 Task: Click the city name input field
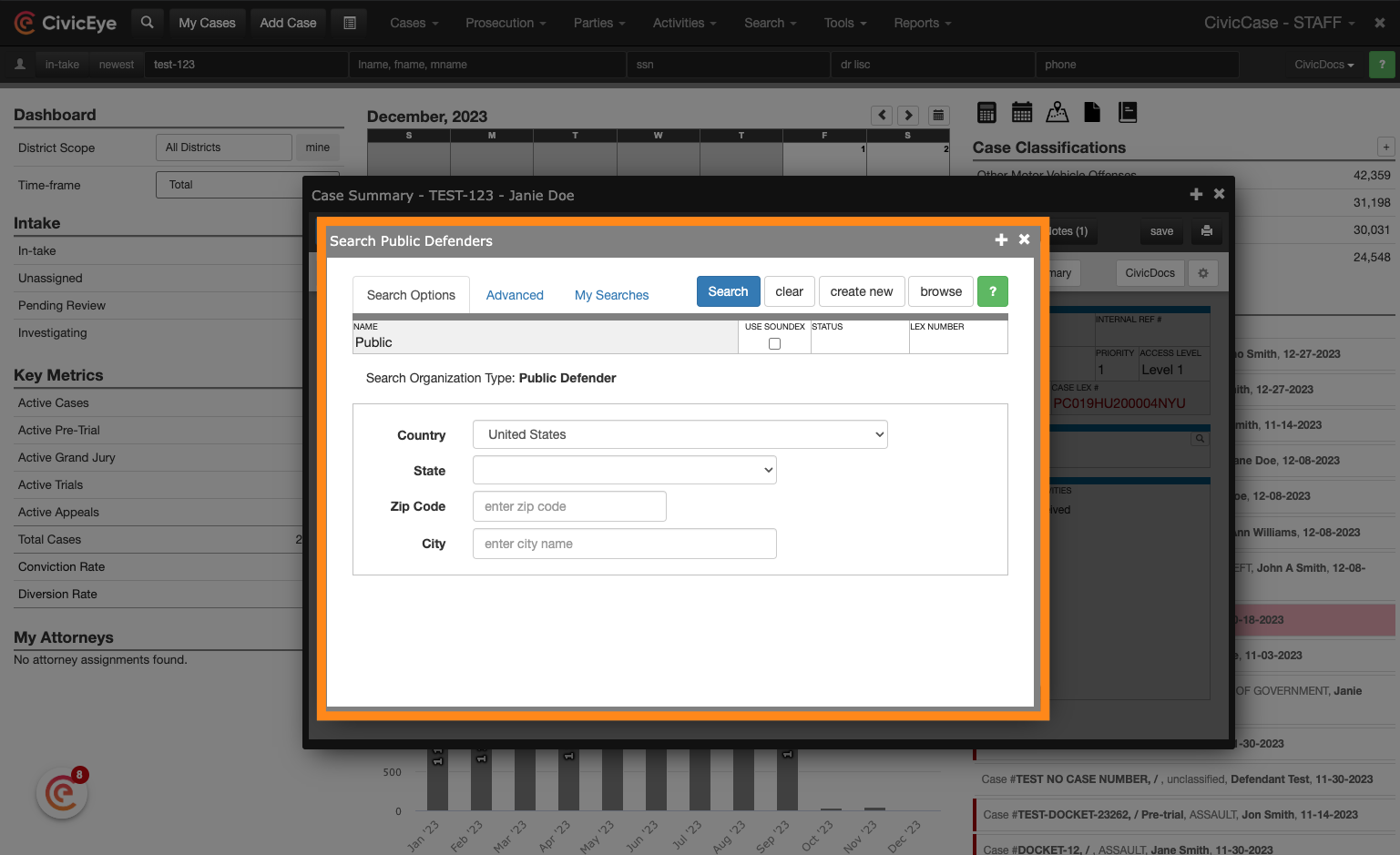(625, 544)
